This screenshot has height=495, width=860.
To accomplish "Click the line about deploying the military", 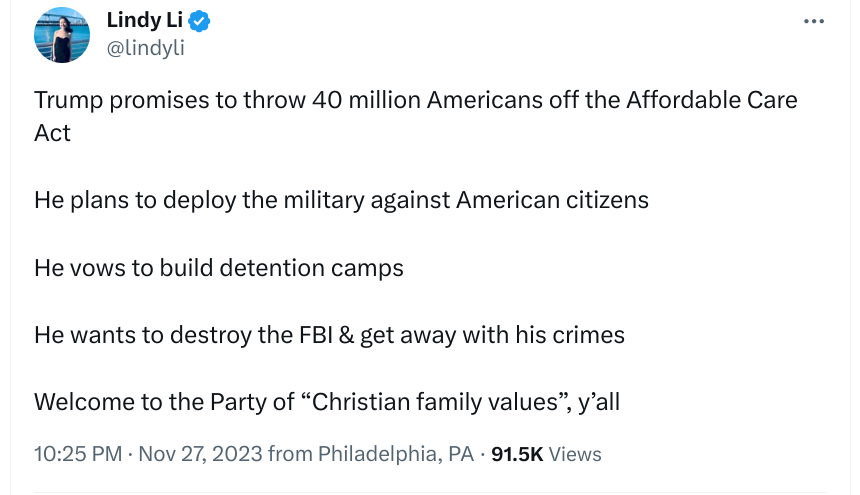I will (341, 199).
